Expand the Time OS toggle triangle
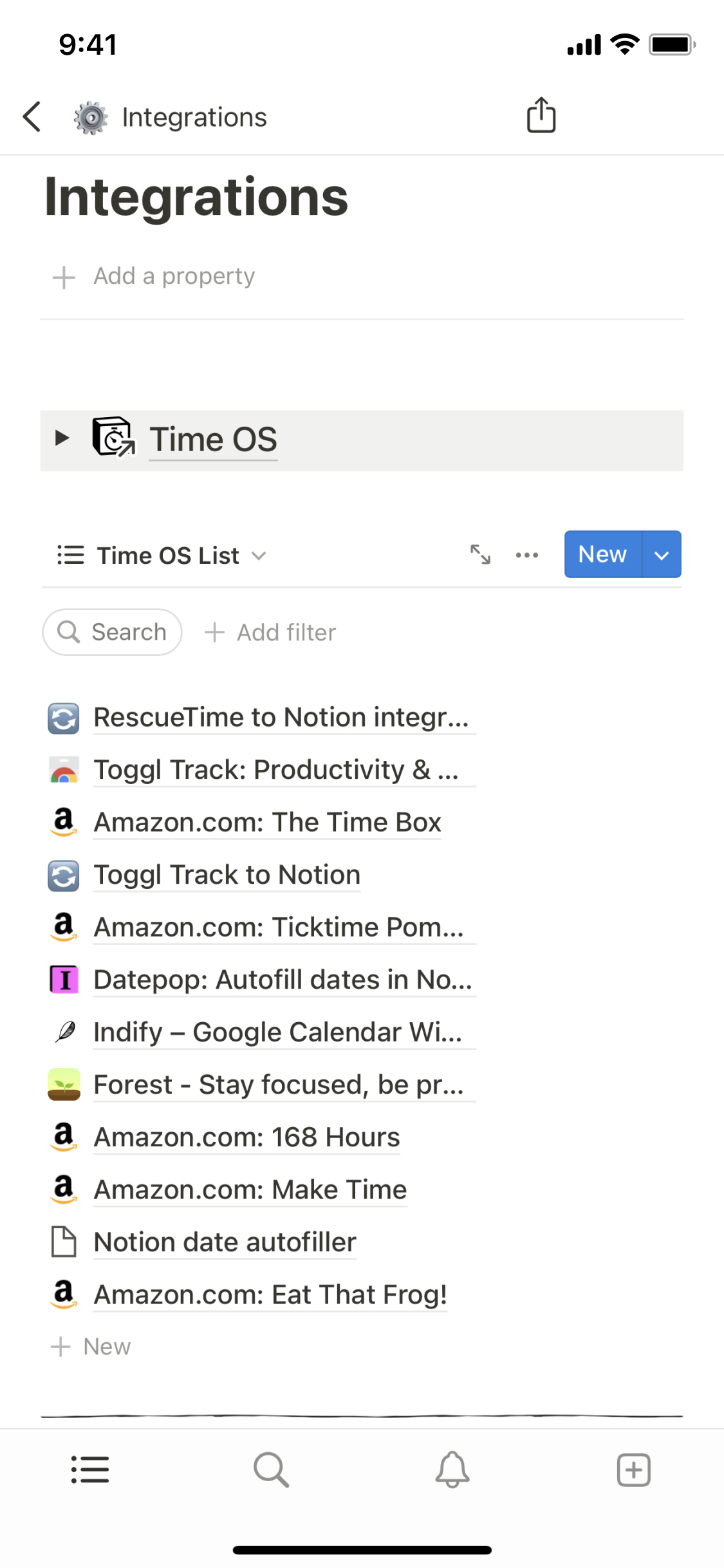The height and width of the screenshot is (1568, 724). pyautogui.click(x=62, y=438)
